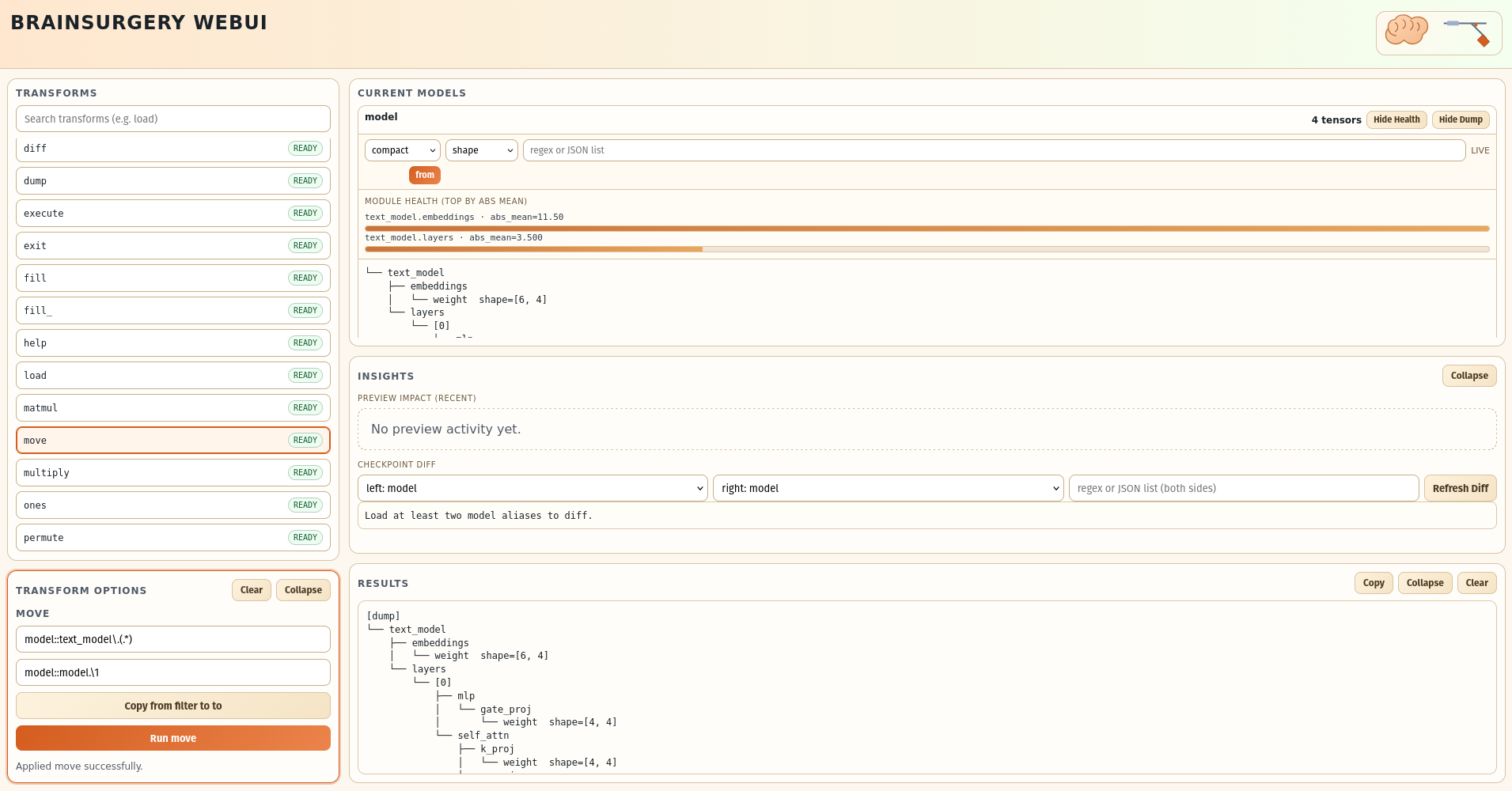Open the compact view dropdown
Screen dimensions: 1512x791
click(x=403, y=150)
